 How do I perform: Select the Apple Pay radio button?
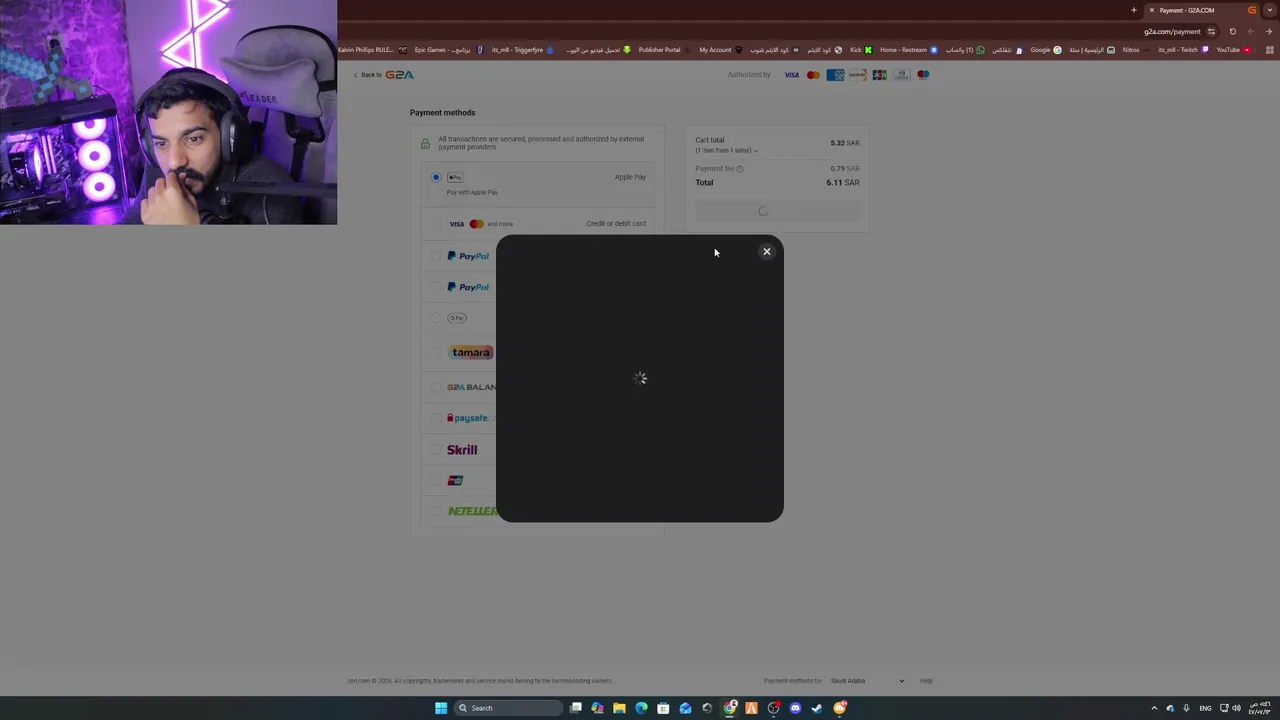(436, 177)
